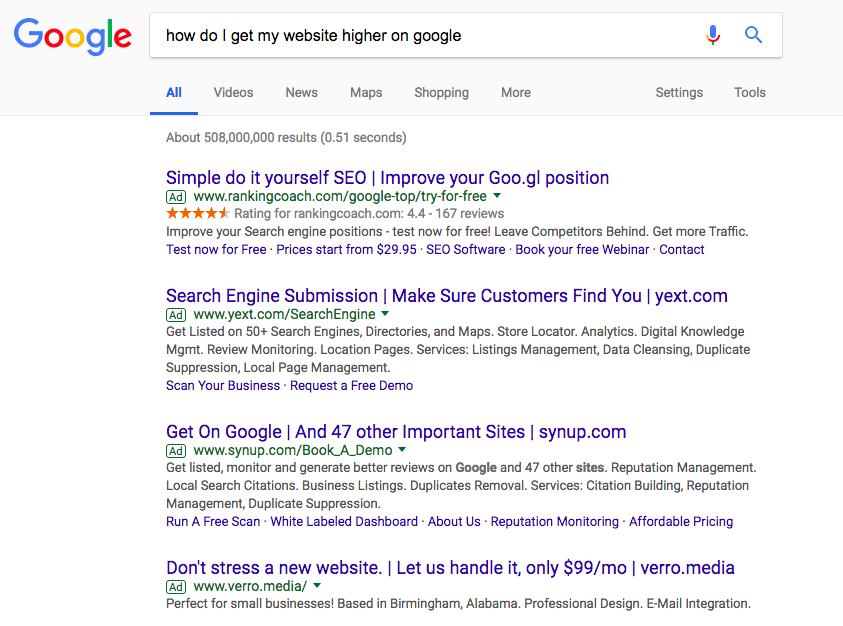Click 'Get Listed on 50+ Search Engines' description
Screen dimensions: 843x626
pos(458,350)
